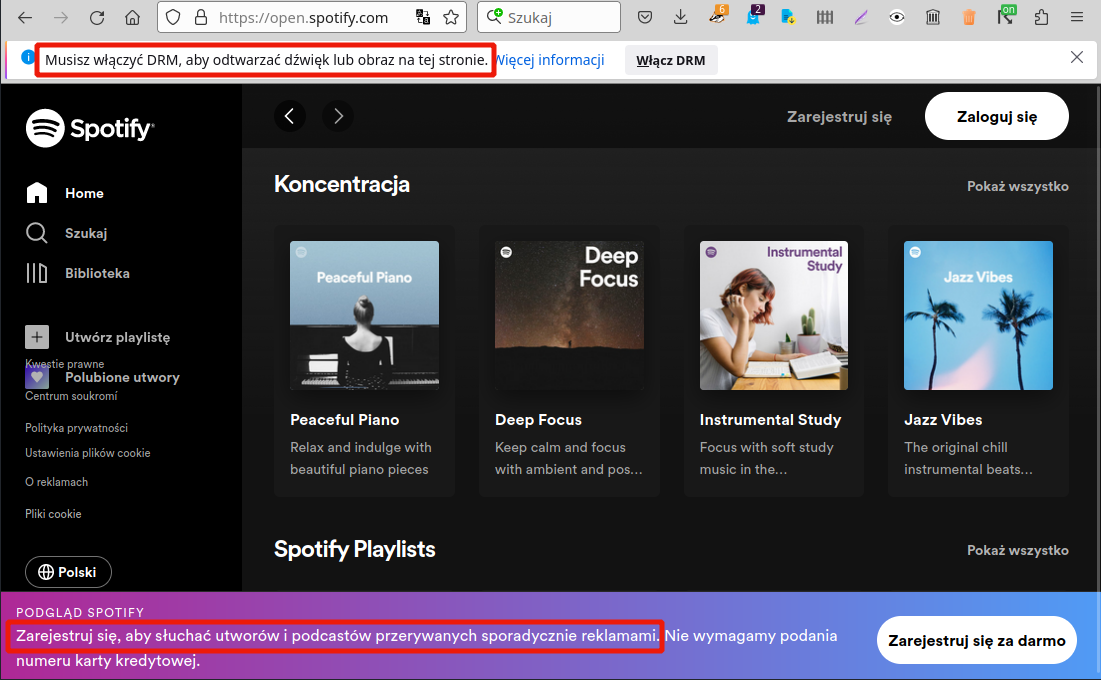Viewport: 1101px width, 680px height.
Task: Dismiss the DRM notification bar
Action: (1077, 58)
